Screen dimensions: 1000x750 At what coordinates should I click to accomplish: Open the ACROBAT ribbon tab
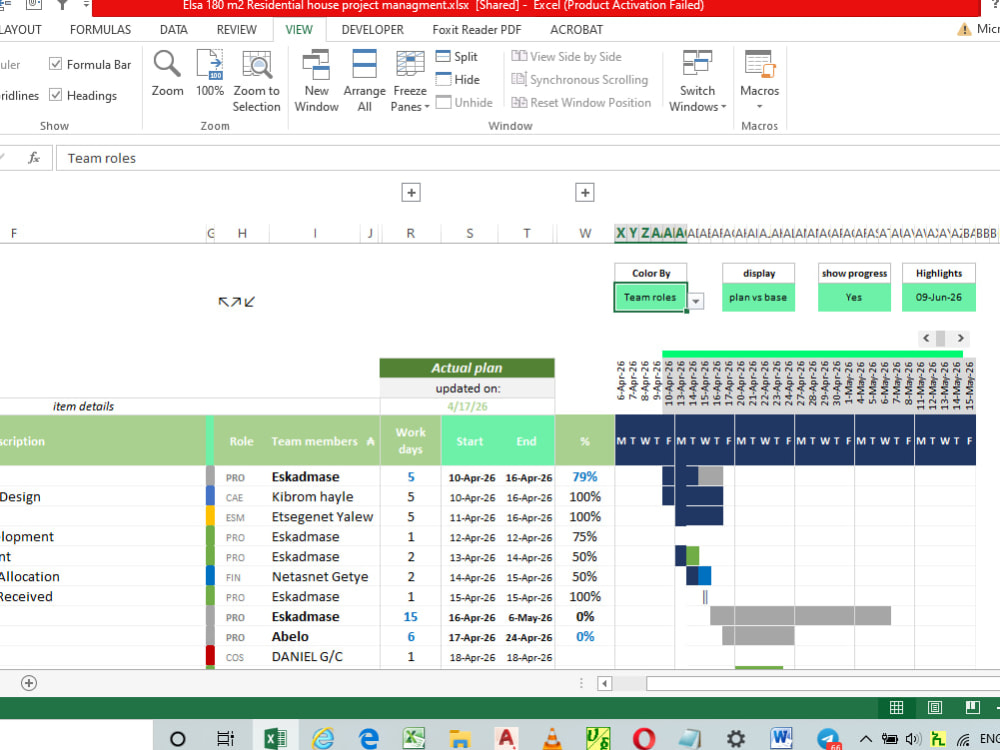pyautogui.click(x=577, y=29)
